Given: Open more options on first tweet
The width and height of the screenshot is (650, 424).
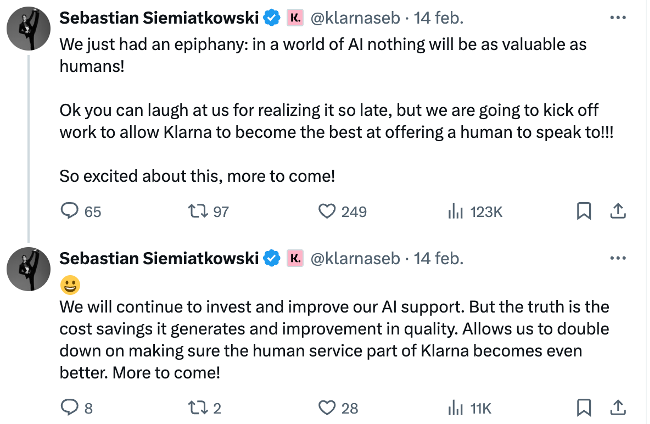Looking at the screenshot, I should [618, 17].
